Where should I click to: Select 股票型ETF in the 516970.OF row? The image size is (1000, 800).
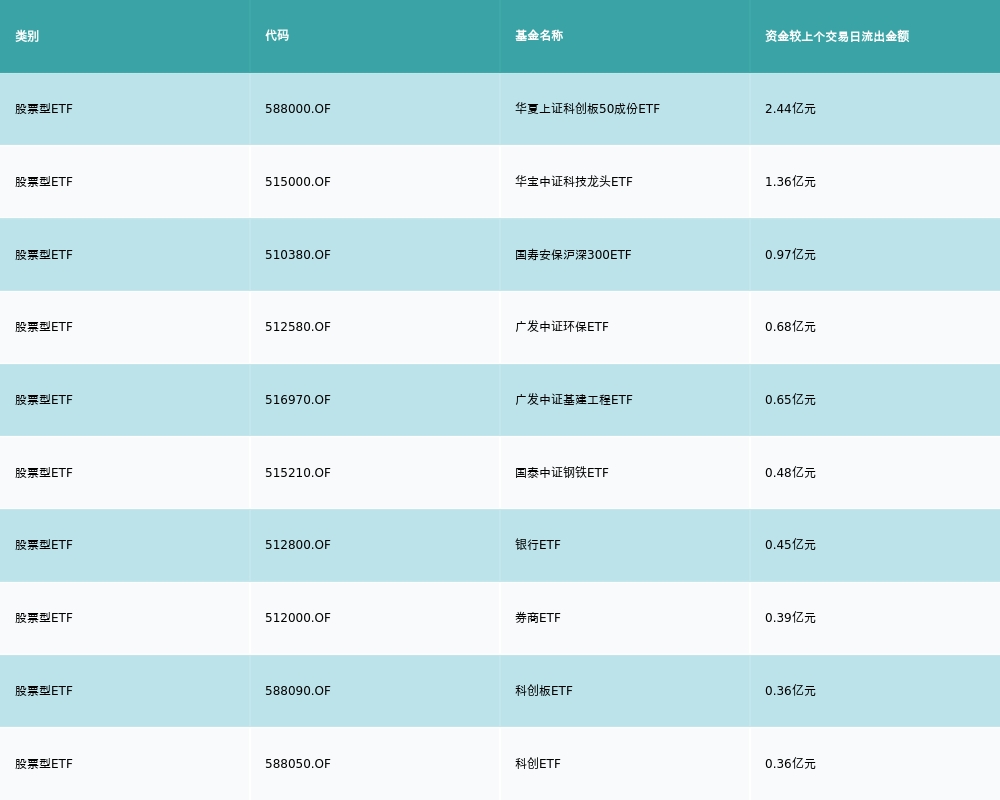pyautogui.click(x=44, y=400)
